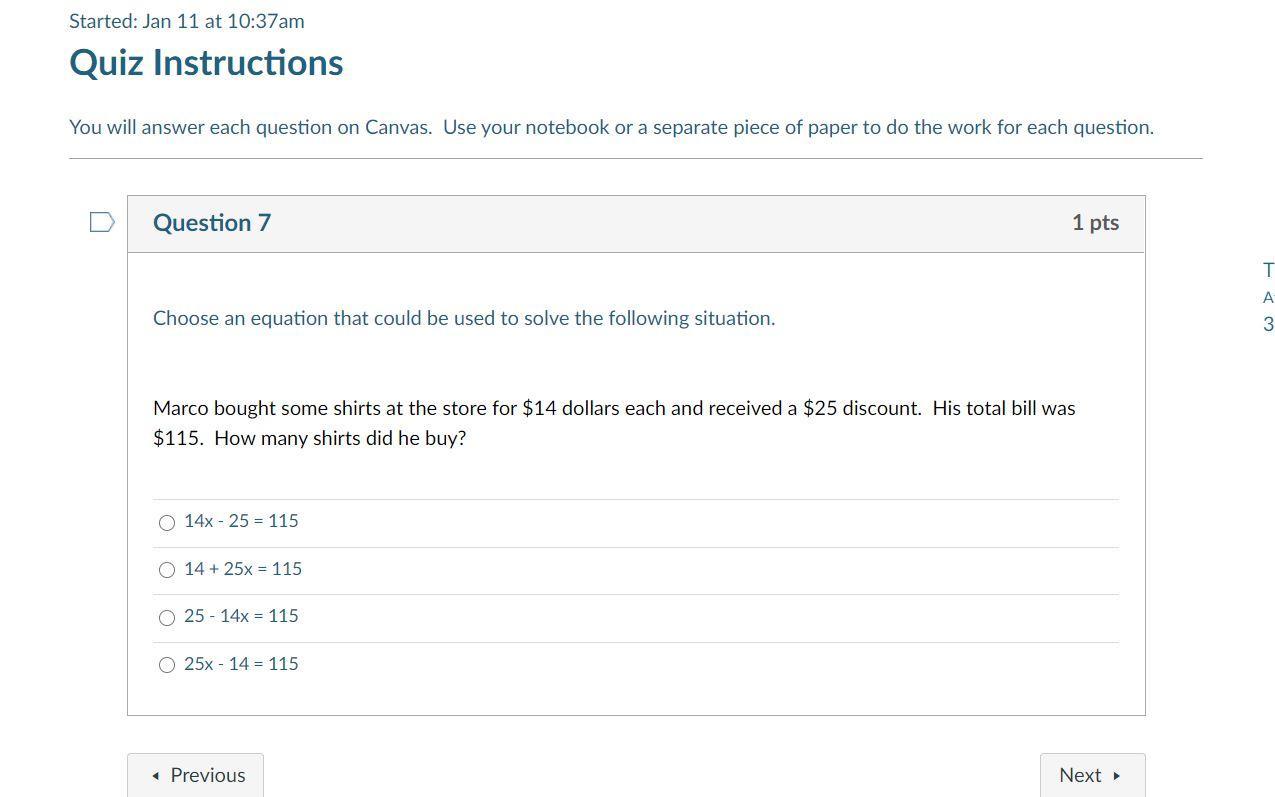
Task: Click the answer label text 14 + 25x = 115
Action: [x=243, y=569]
